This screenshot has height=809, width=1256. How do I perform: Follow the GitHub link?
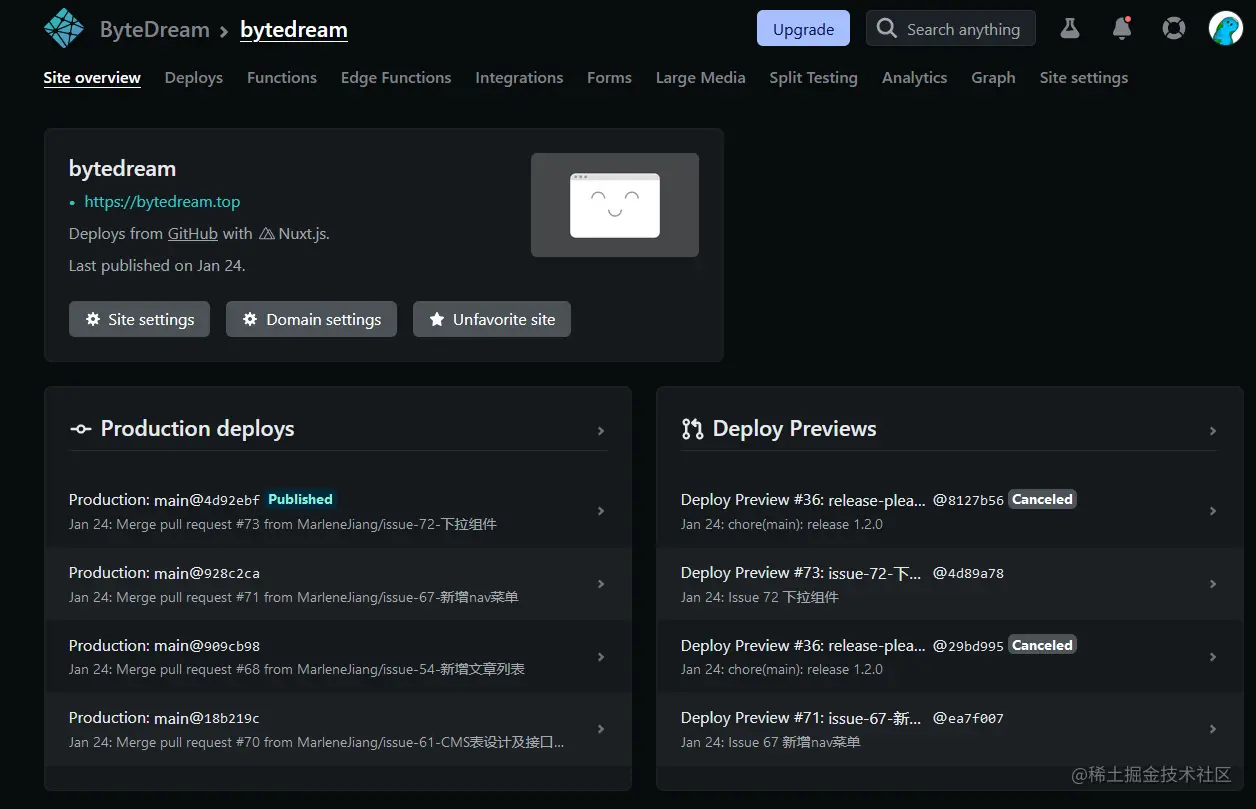192,233
